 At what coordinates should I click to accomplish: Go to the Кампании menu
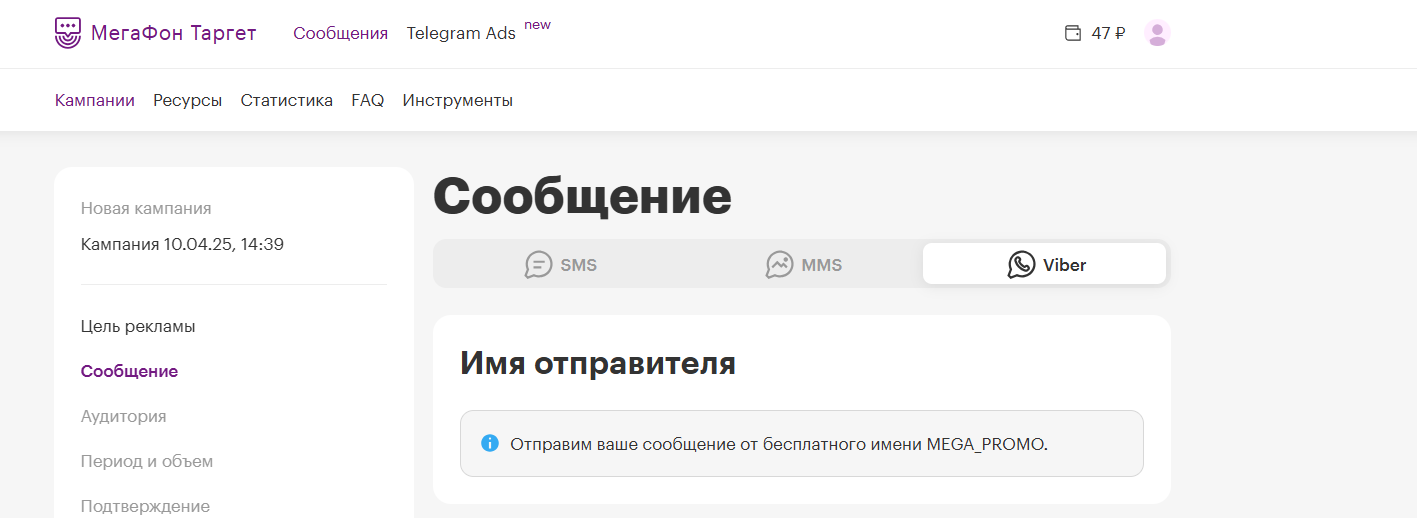point(95,100)
